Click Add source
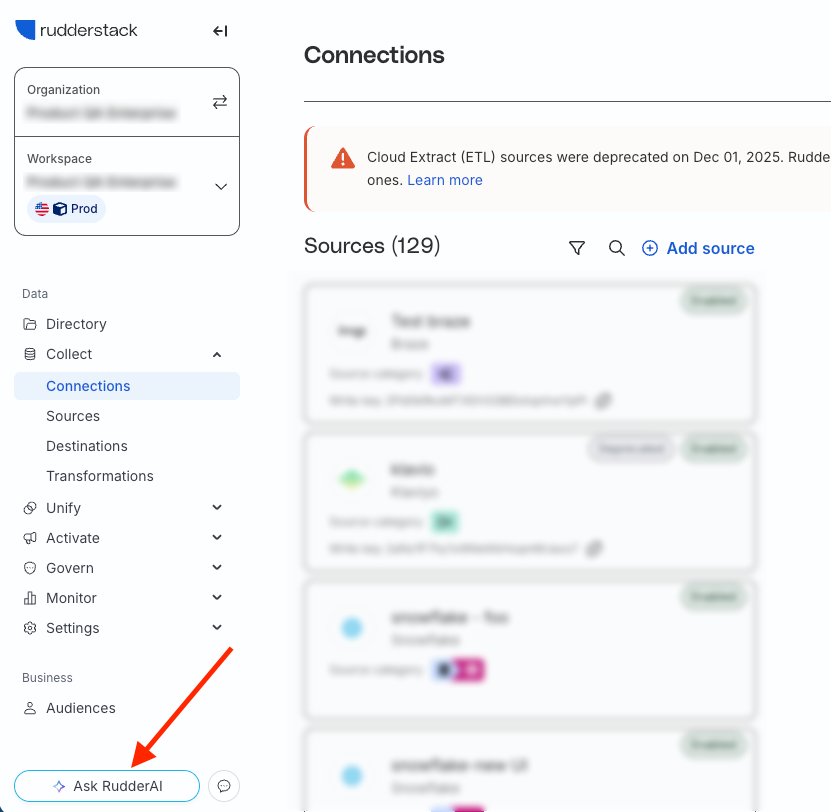 tap(698, 248)
